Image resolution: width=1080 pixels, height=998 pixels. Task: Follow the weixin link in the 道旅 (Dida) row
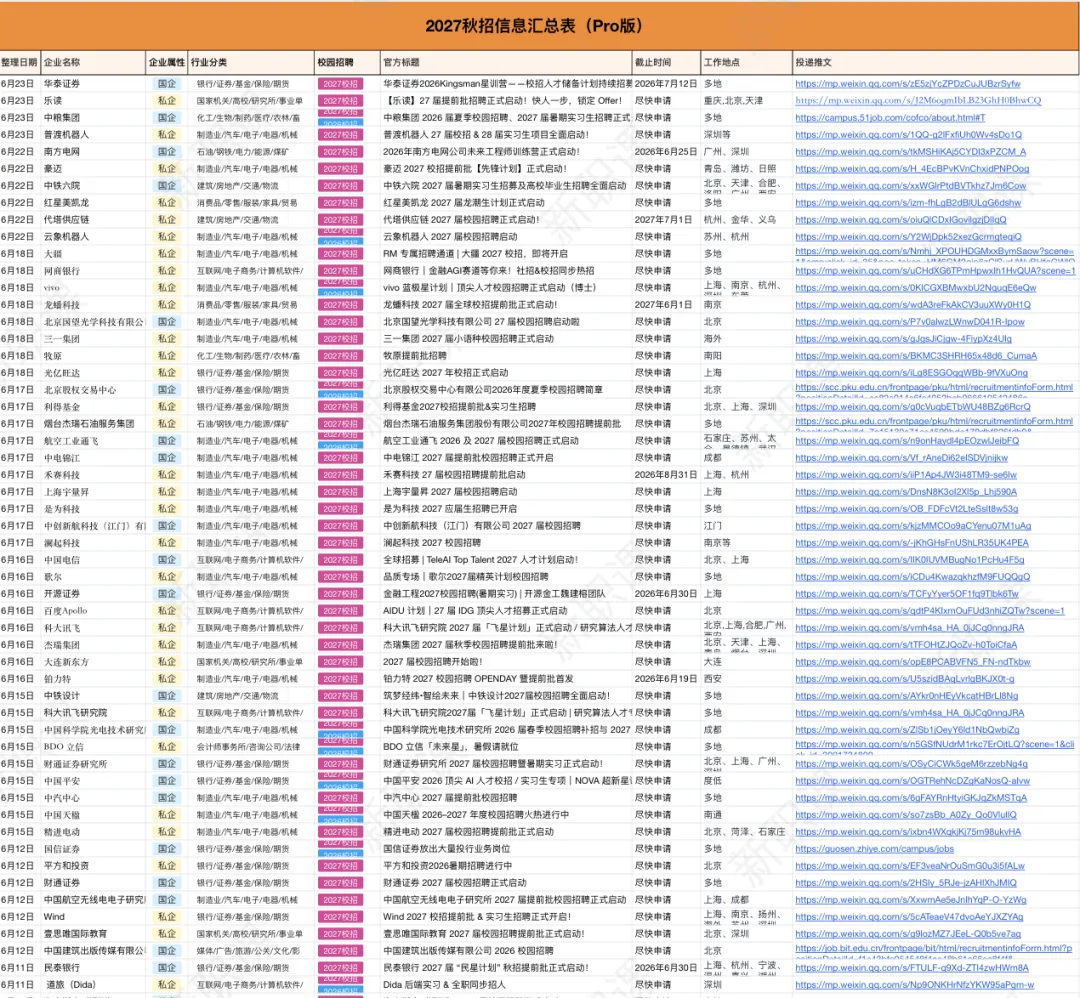914,985
